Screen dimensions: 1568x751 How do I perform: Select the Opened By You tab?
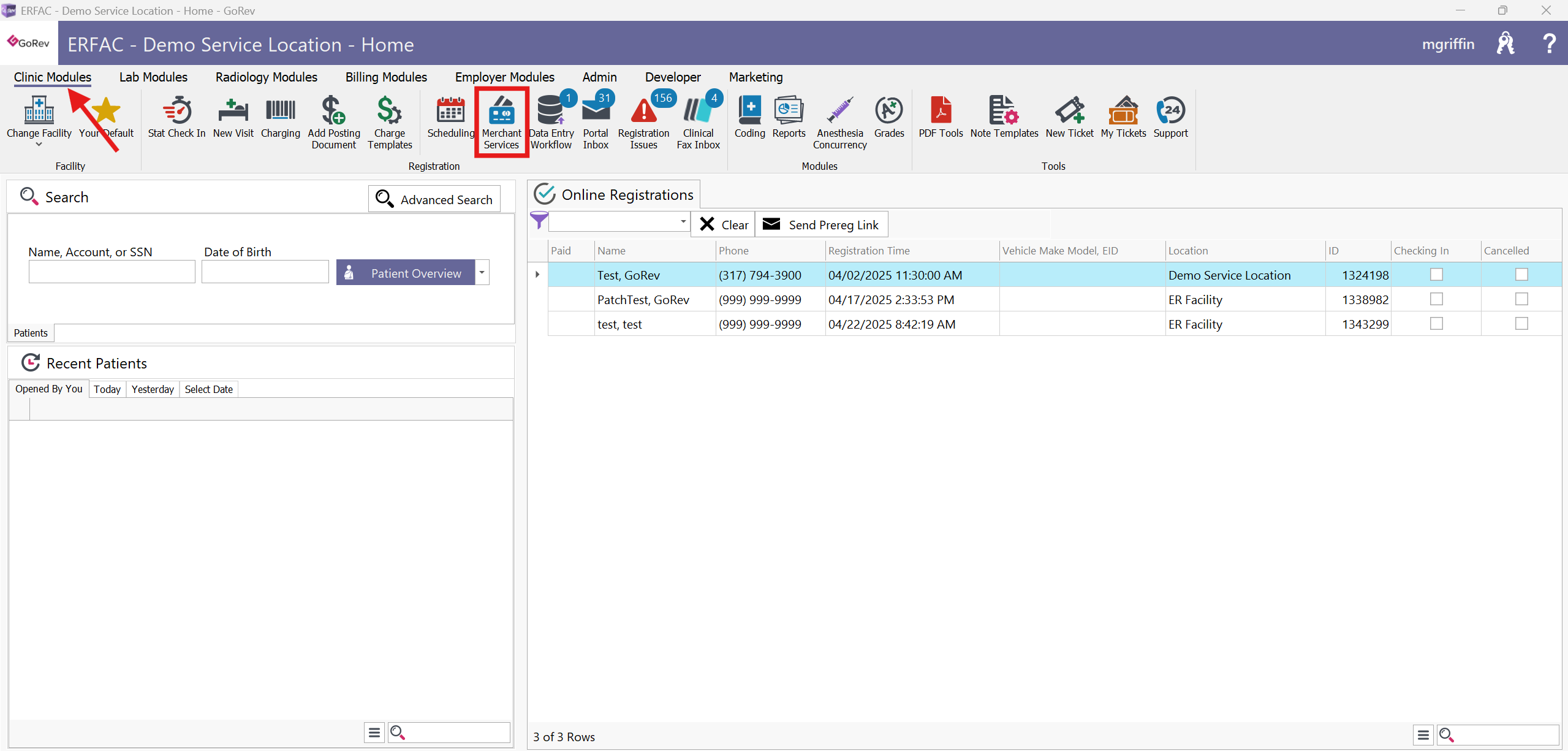[x=49, y=389]
